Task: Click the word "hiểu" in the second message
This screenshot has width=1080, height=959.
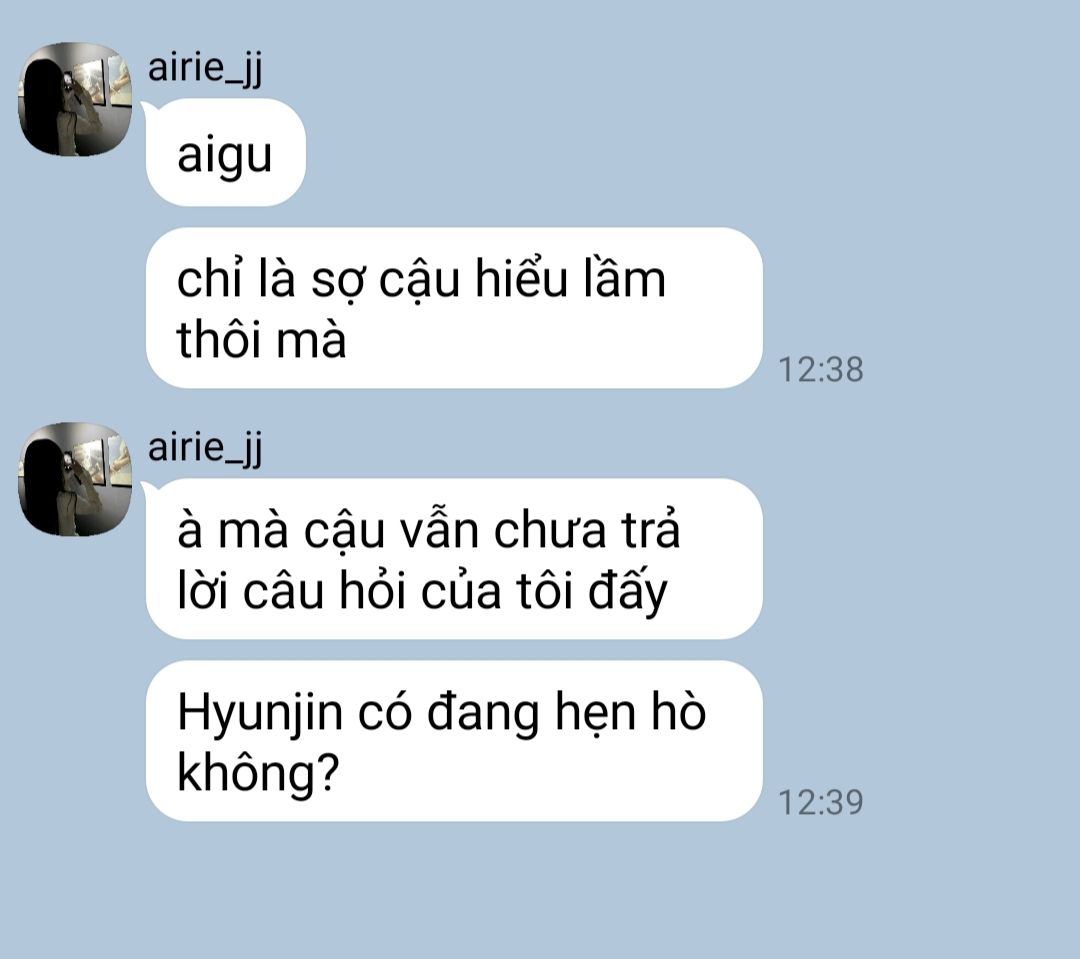Action: pyautogui.click(x=521, y=279)
